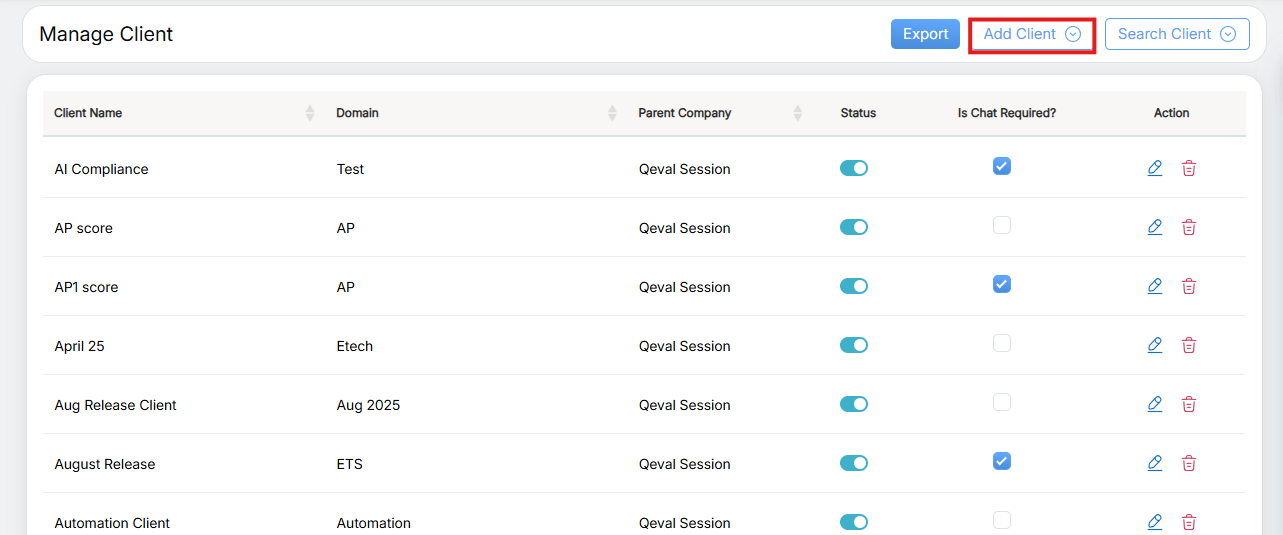
Task: Expand the Search Client panel
Action: [1176, 34]
